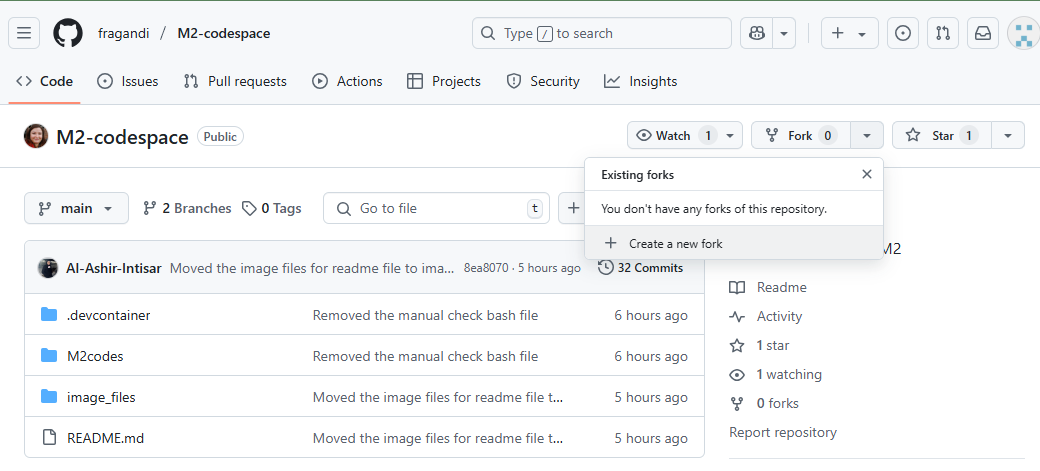Close the Existing forks popup
1040x471 pixels.
(x=866, y=174)
